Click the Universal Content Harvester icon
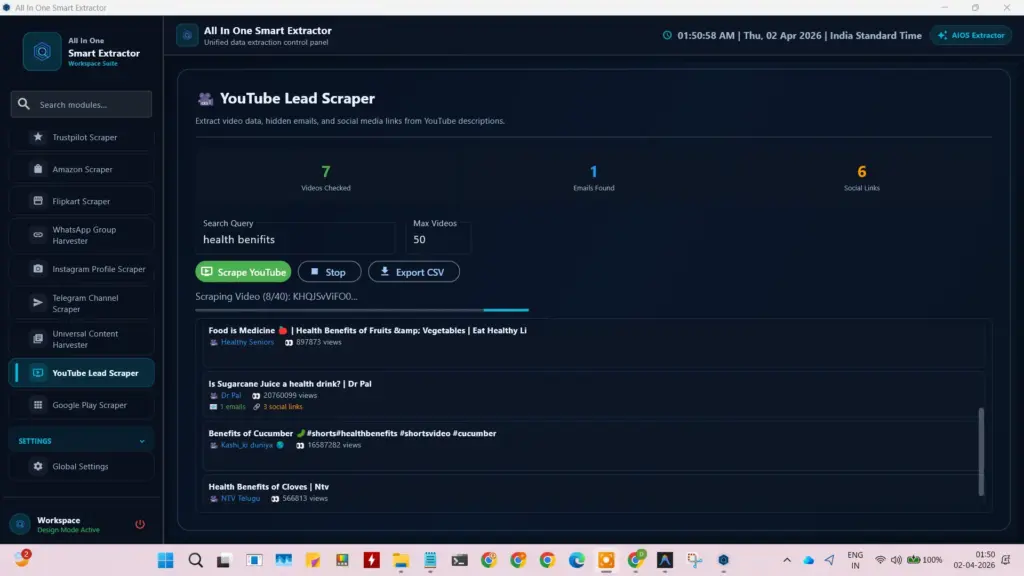The image size is (1024, 576). pos(38,339)
